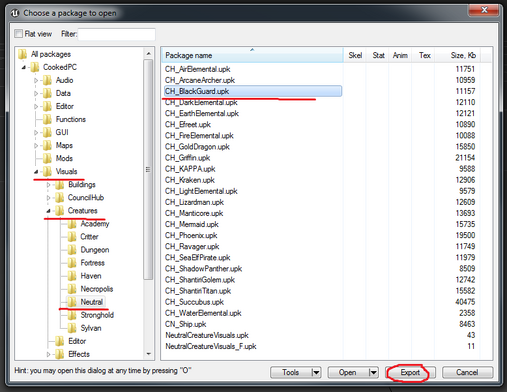Expand the Effects folder node

[49, 354]
